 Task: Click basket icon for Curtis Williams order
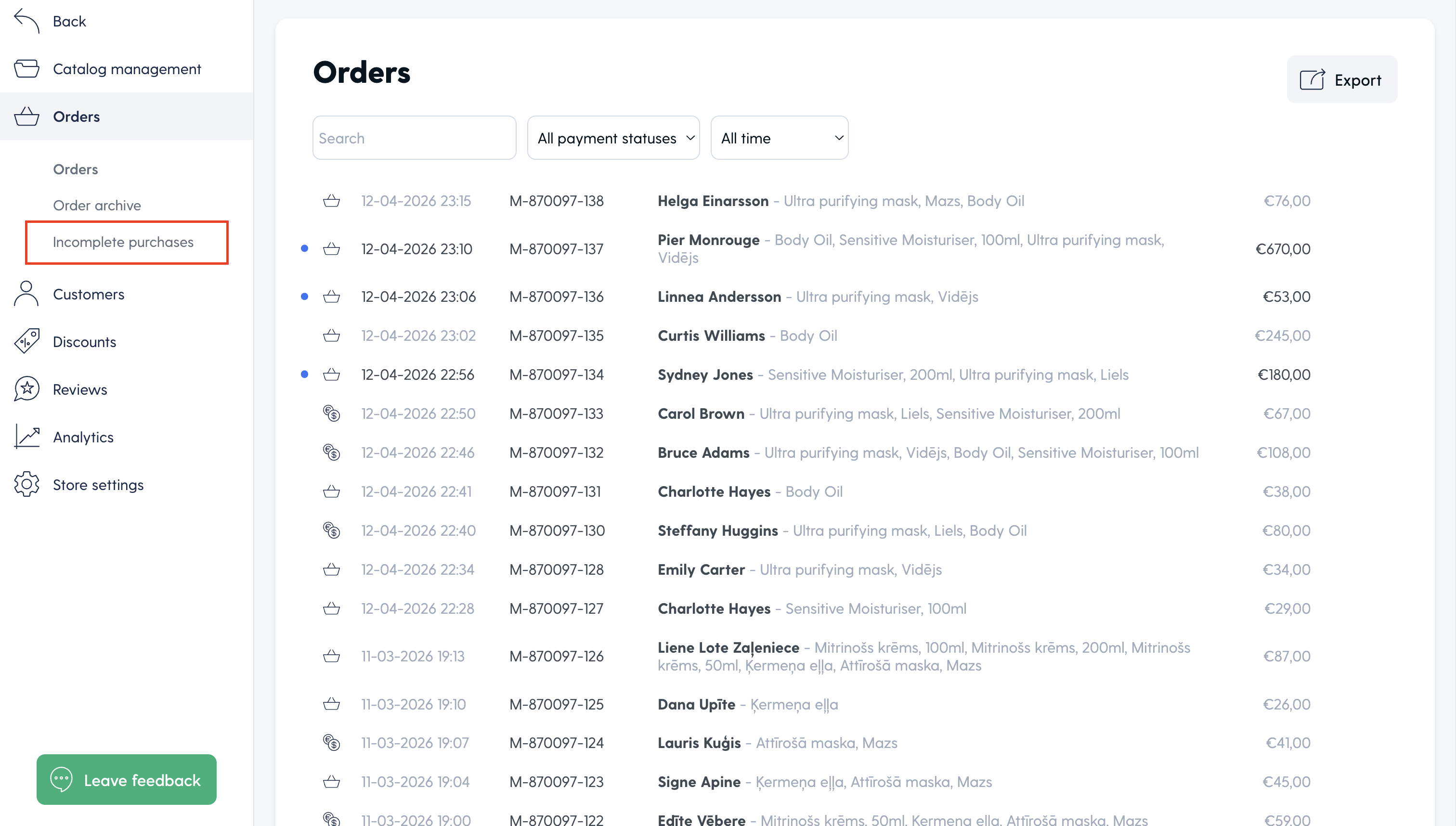pos(331,336)
